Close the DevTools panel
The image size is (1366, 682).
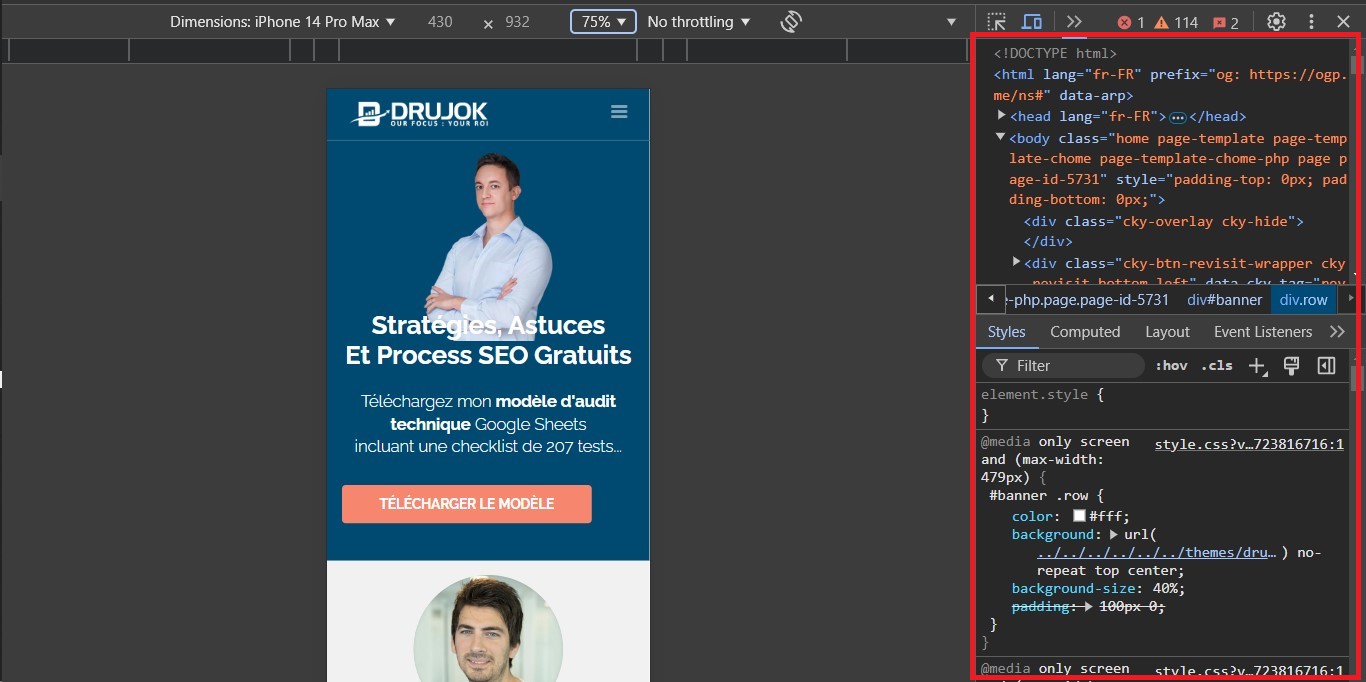[x=1343, y=22]
